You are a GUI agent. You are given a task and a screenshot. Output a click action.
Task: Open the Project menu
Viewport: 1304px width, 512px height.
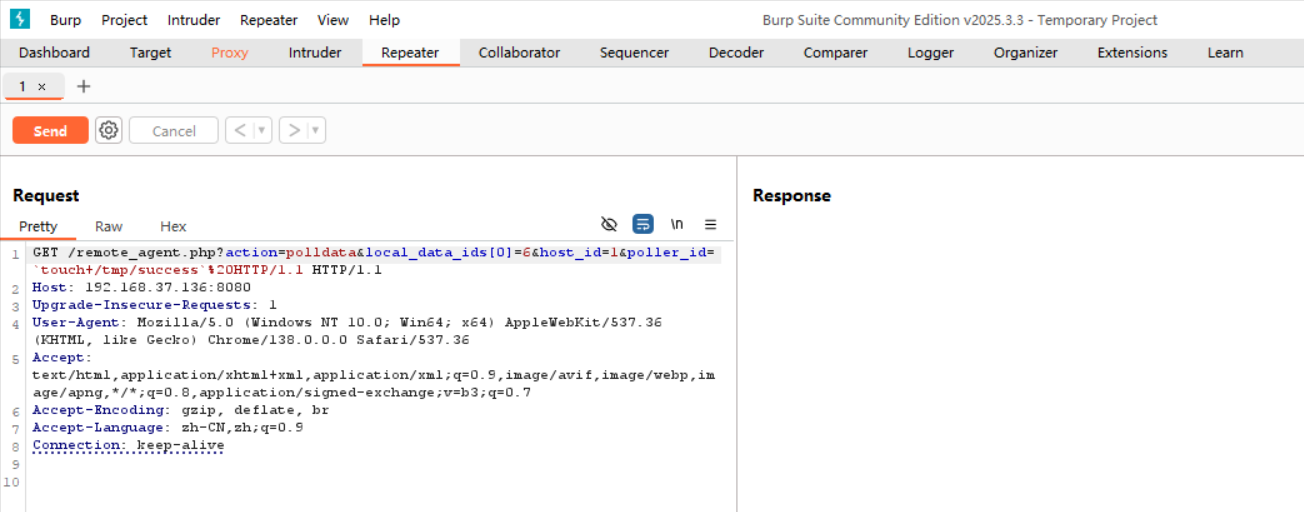(124, 20)
